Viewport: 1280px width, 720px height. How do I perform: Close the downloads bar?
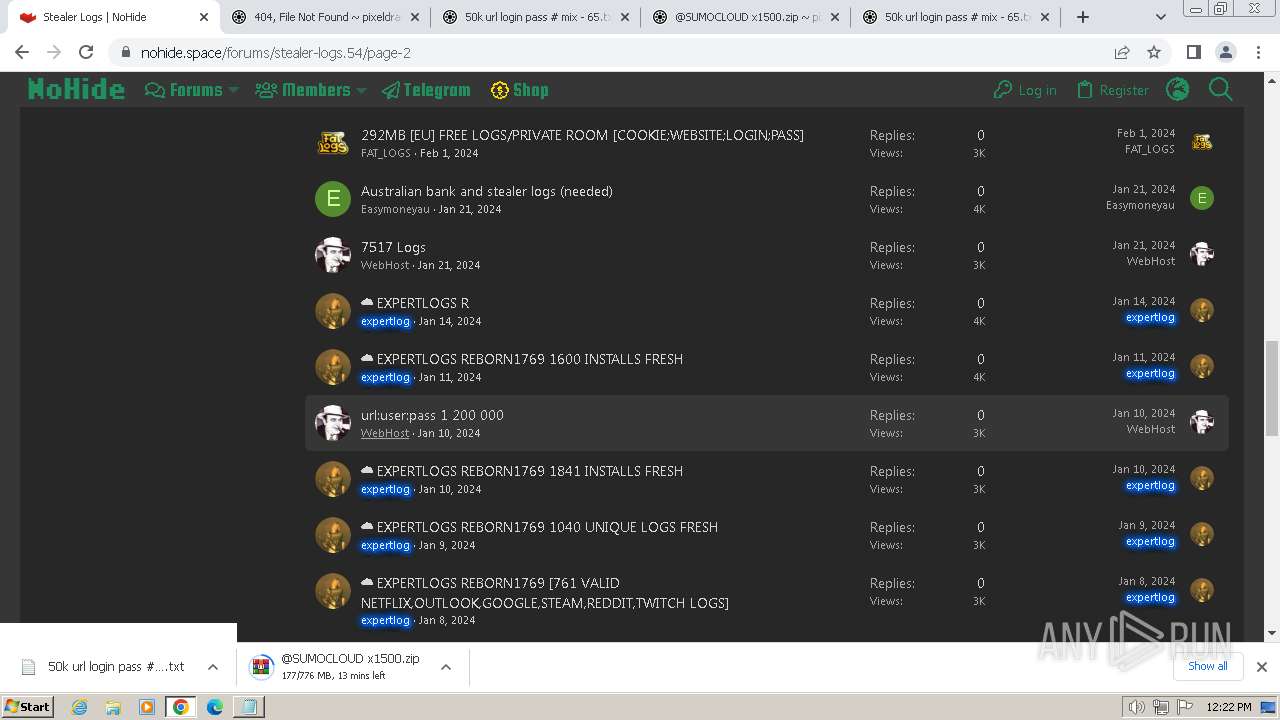1262,666
